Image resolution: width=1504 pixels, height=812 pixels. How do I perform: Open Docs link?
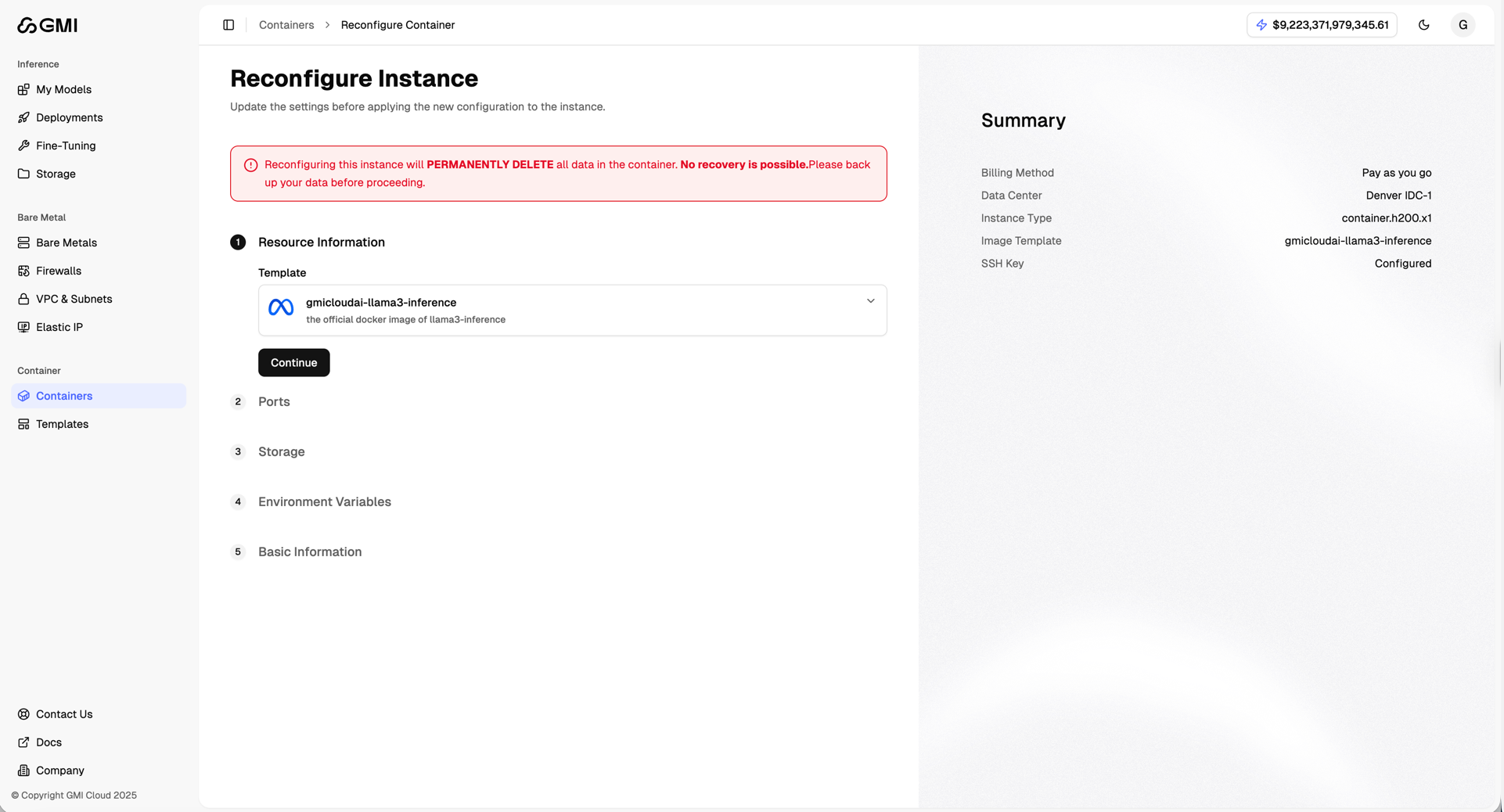(x=99, y=742)
